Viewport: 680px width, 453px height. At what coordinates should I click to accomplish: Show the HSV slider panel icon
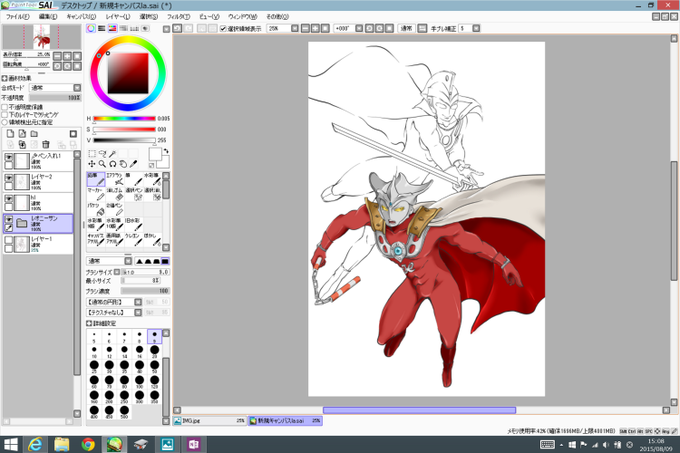click(112, 29)
